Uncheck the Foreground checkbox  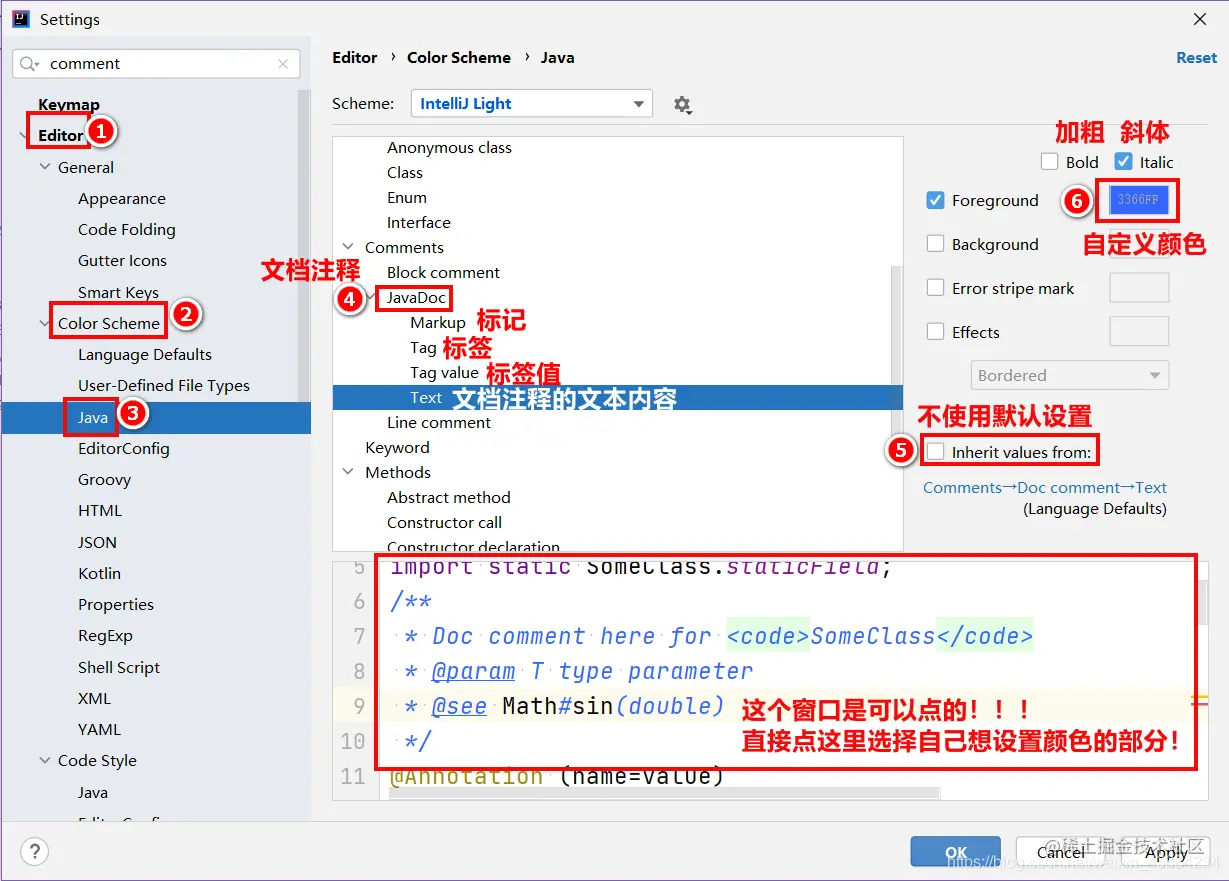coord(935,200)
